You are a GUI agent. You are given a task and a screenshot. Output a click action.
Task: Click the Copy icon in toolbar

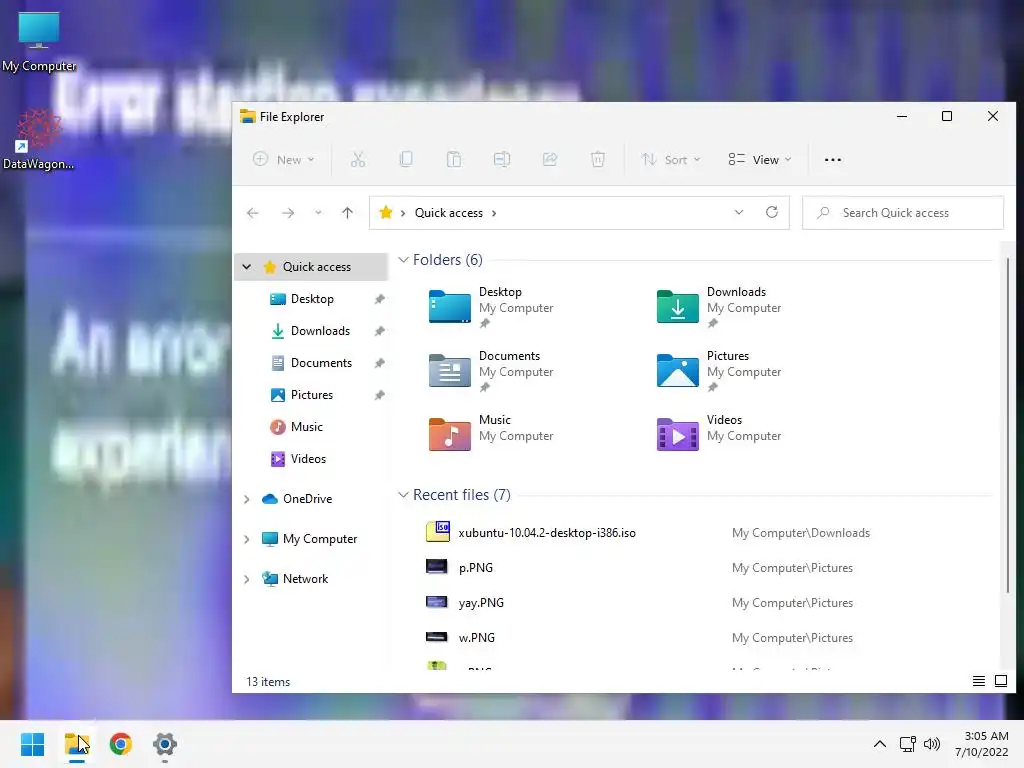(x=406, y=159)
